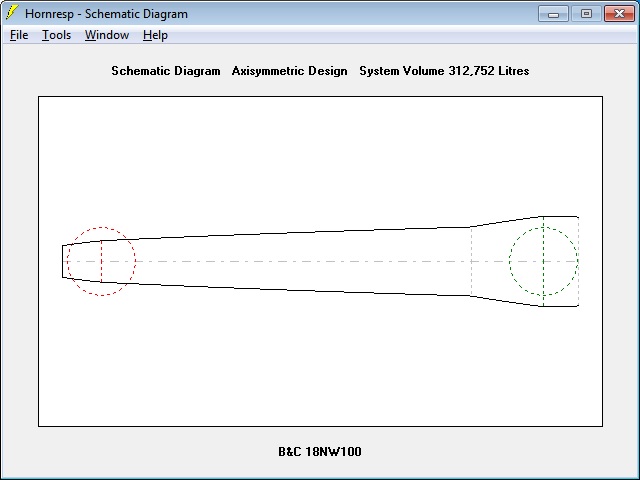Close the Hornresp Schematic Diagram window
The height and width of the screenshot is (480, 640).
[x=619, y=14]
